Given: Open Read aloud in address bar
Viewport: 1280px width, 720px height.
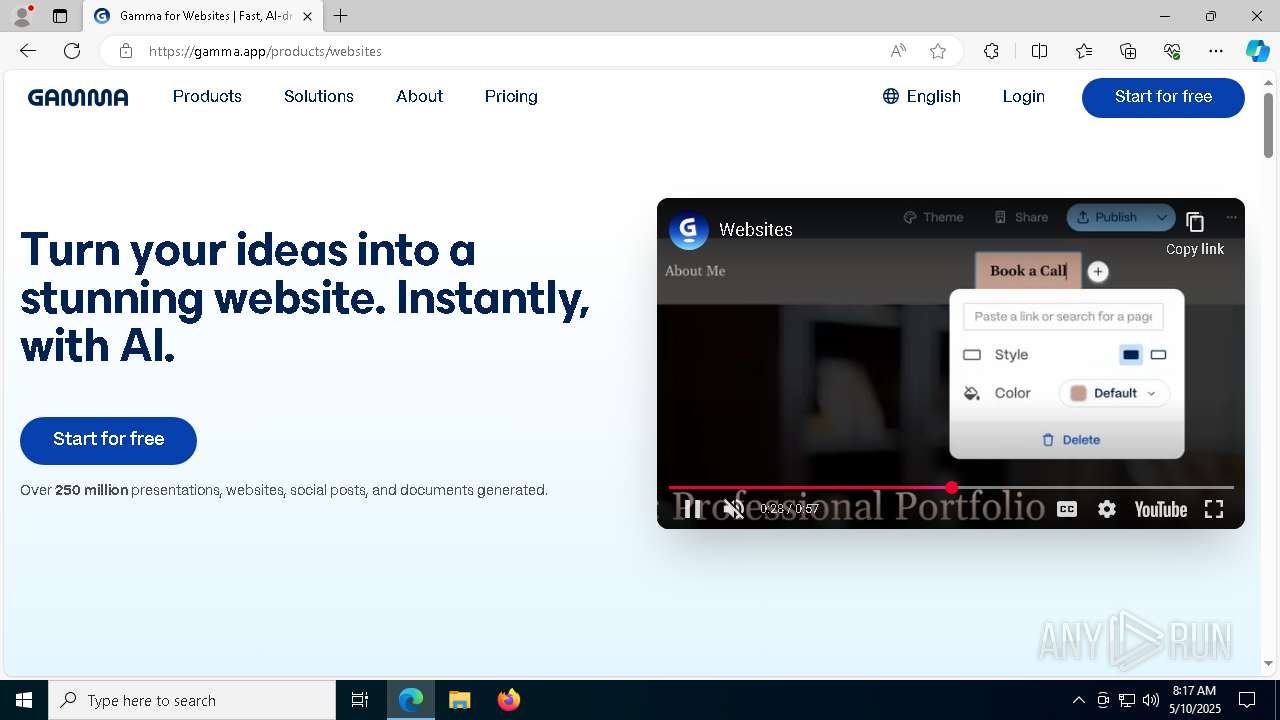Looking at the screenshot, I should click(898, 51).
